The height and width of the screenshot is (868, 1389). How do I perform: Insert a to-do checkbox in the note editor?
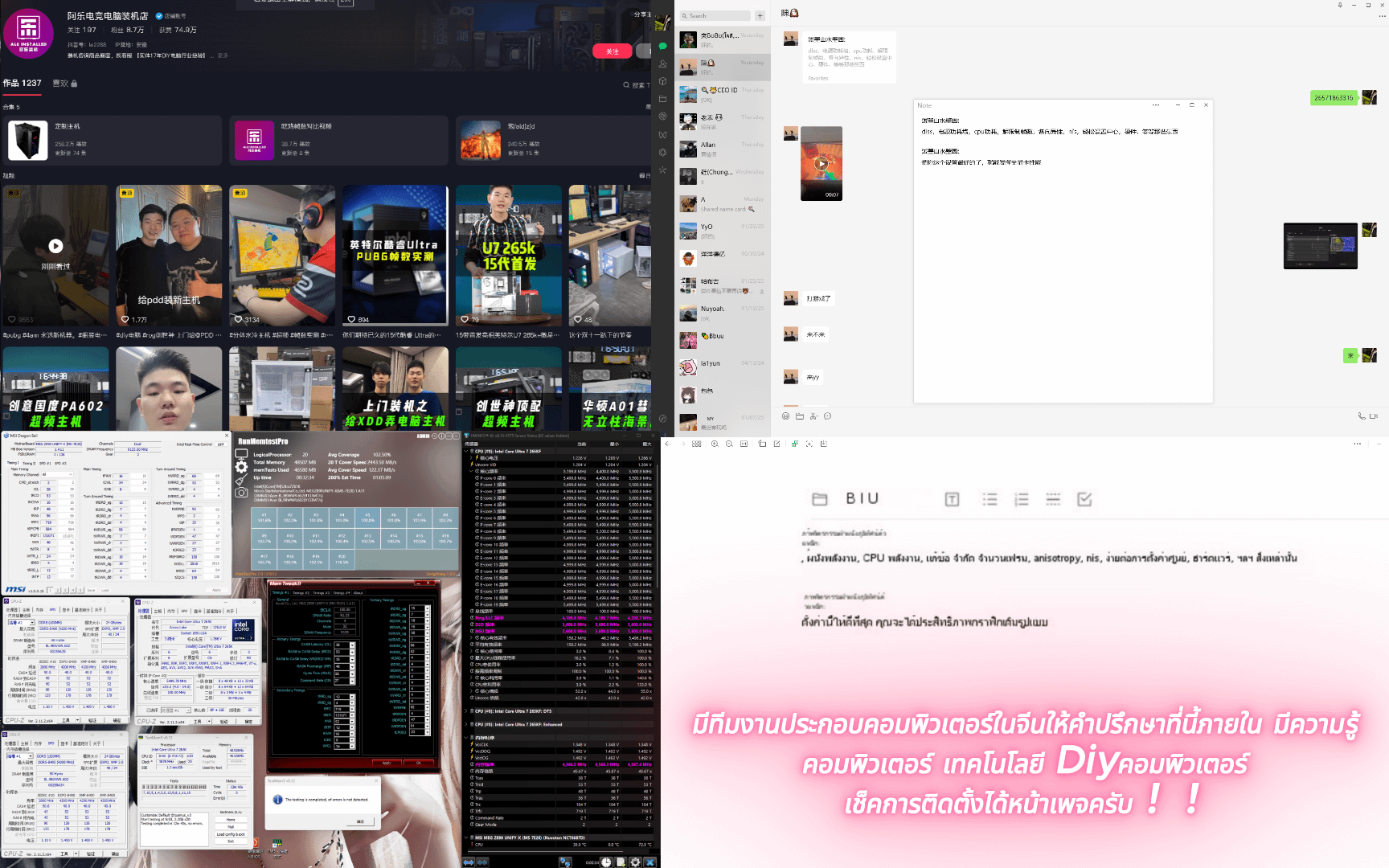point(1084,500)
